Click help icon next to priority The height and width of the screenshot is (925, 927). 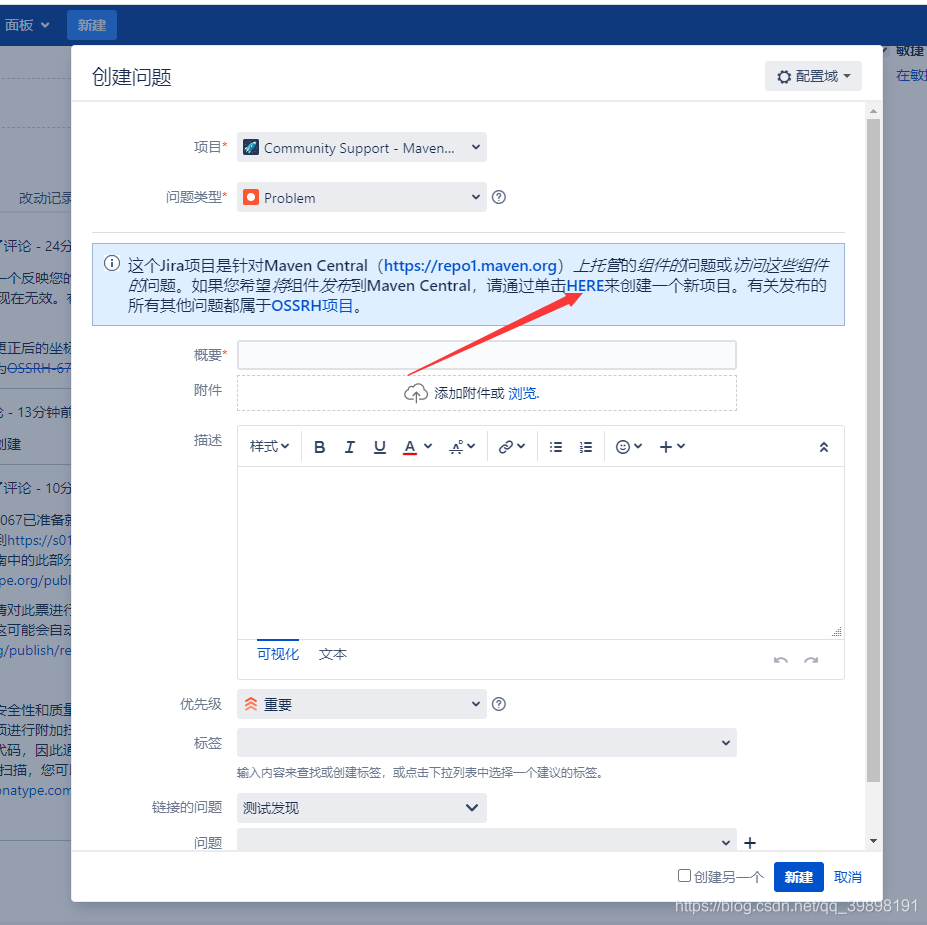tap(499, 704)
